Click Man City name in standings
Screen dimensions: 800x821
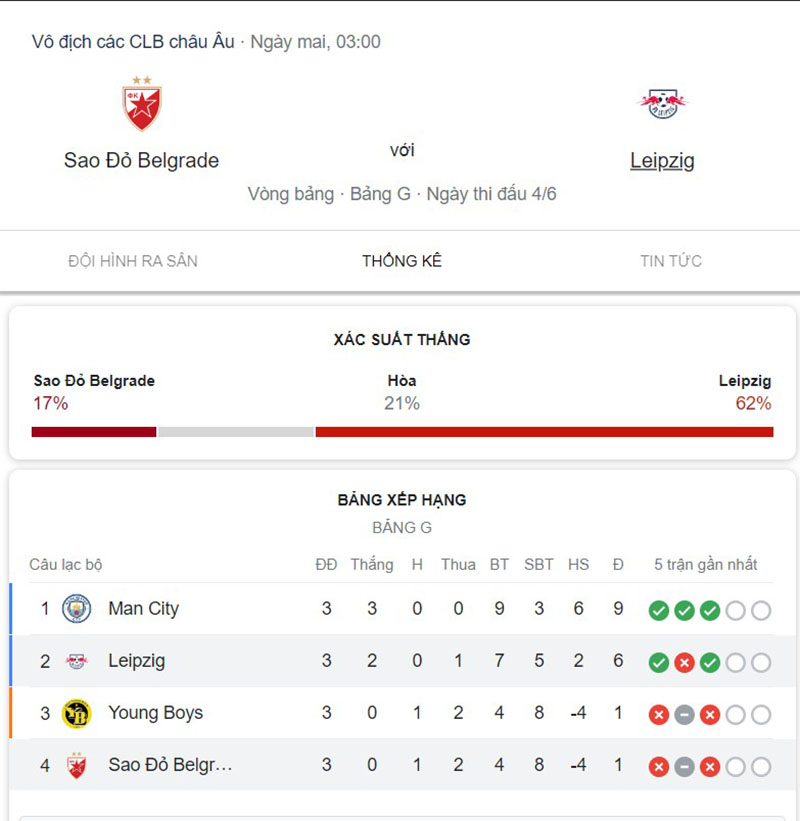[x=143, y=609]
